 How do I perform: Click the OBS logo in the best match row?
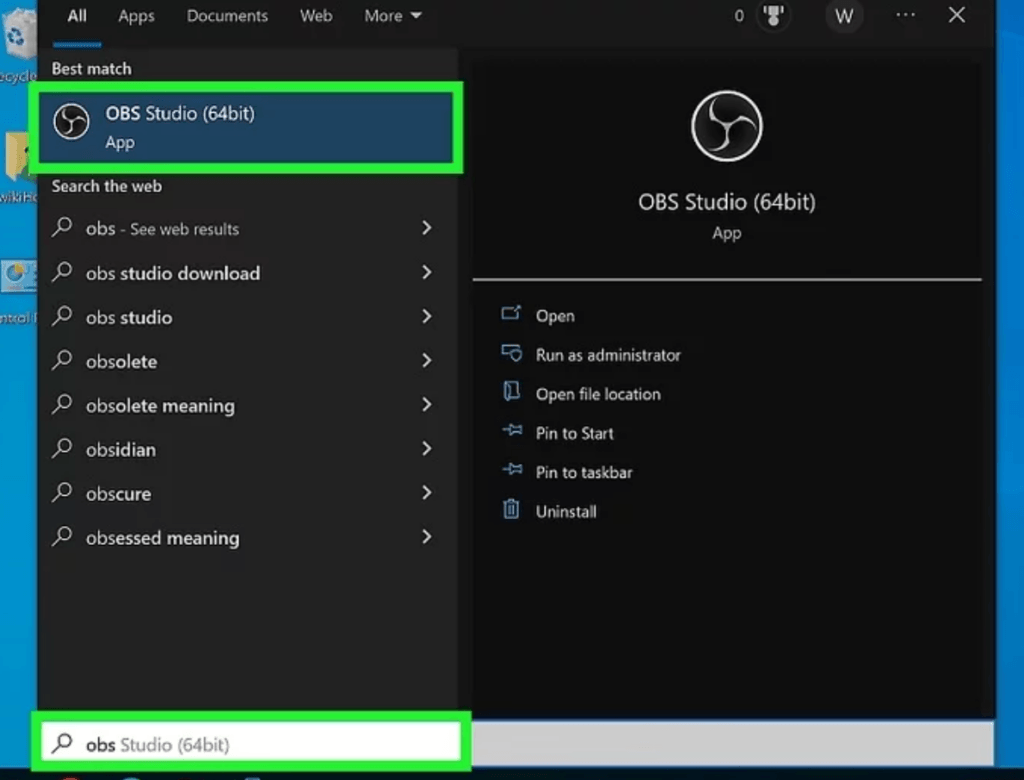pyautogui.click(x=71, y=122)
